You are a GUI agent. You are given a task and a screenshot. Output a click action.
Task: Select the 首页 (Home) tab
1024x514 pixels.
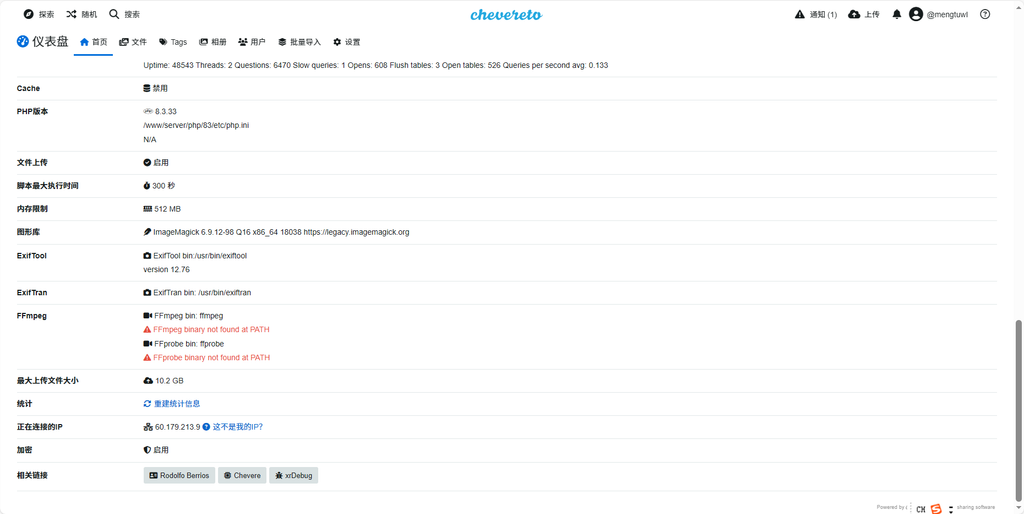pyautogui.click(x=93, y=42)
